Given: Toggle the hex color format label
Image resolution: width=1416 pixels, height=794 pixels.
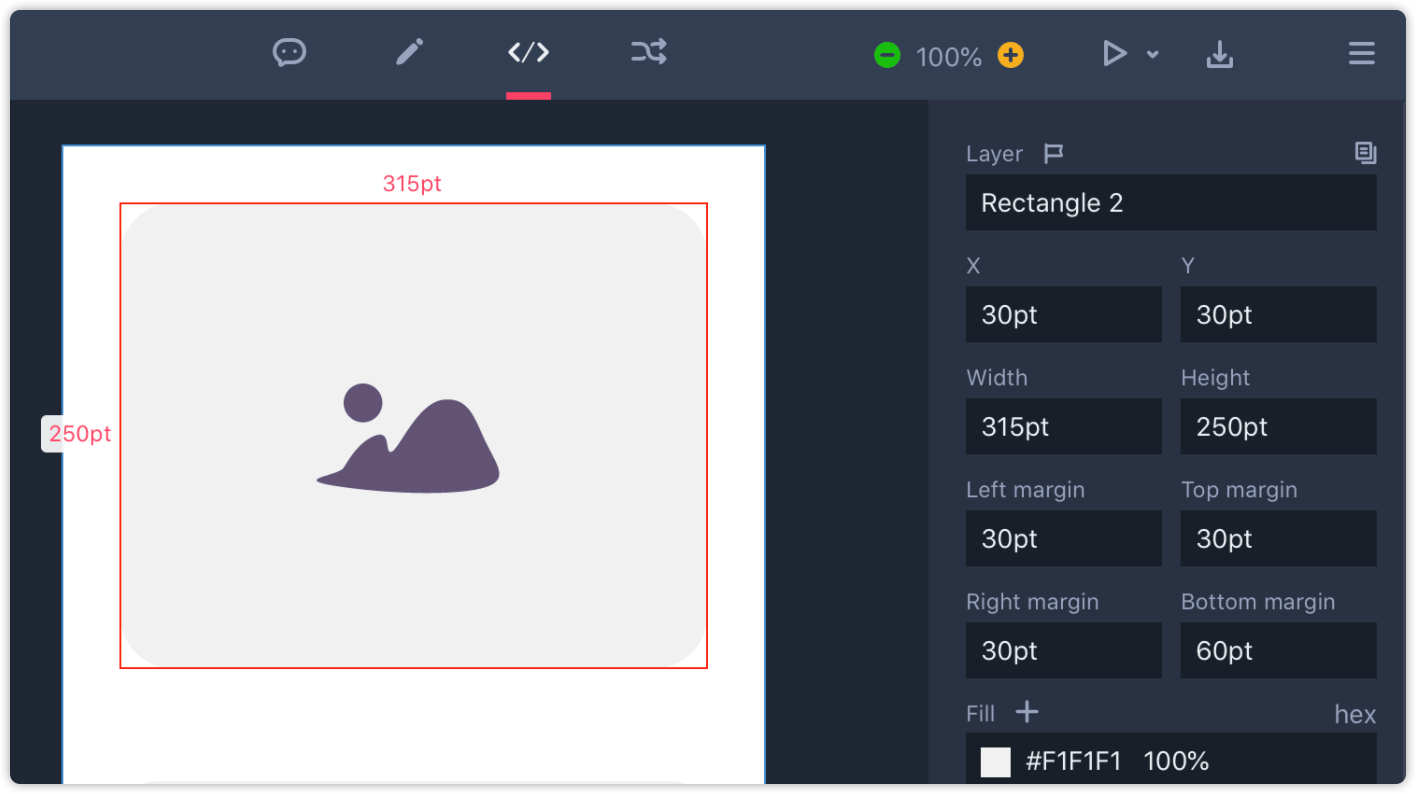Looking at the screenshot, I should (x=1355, y=714).
